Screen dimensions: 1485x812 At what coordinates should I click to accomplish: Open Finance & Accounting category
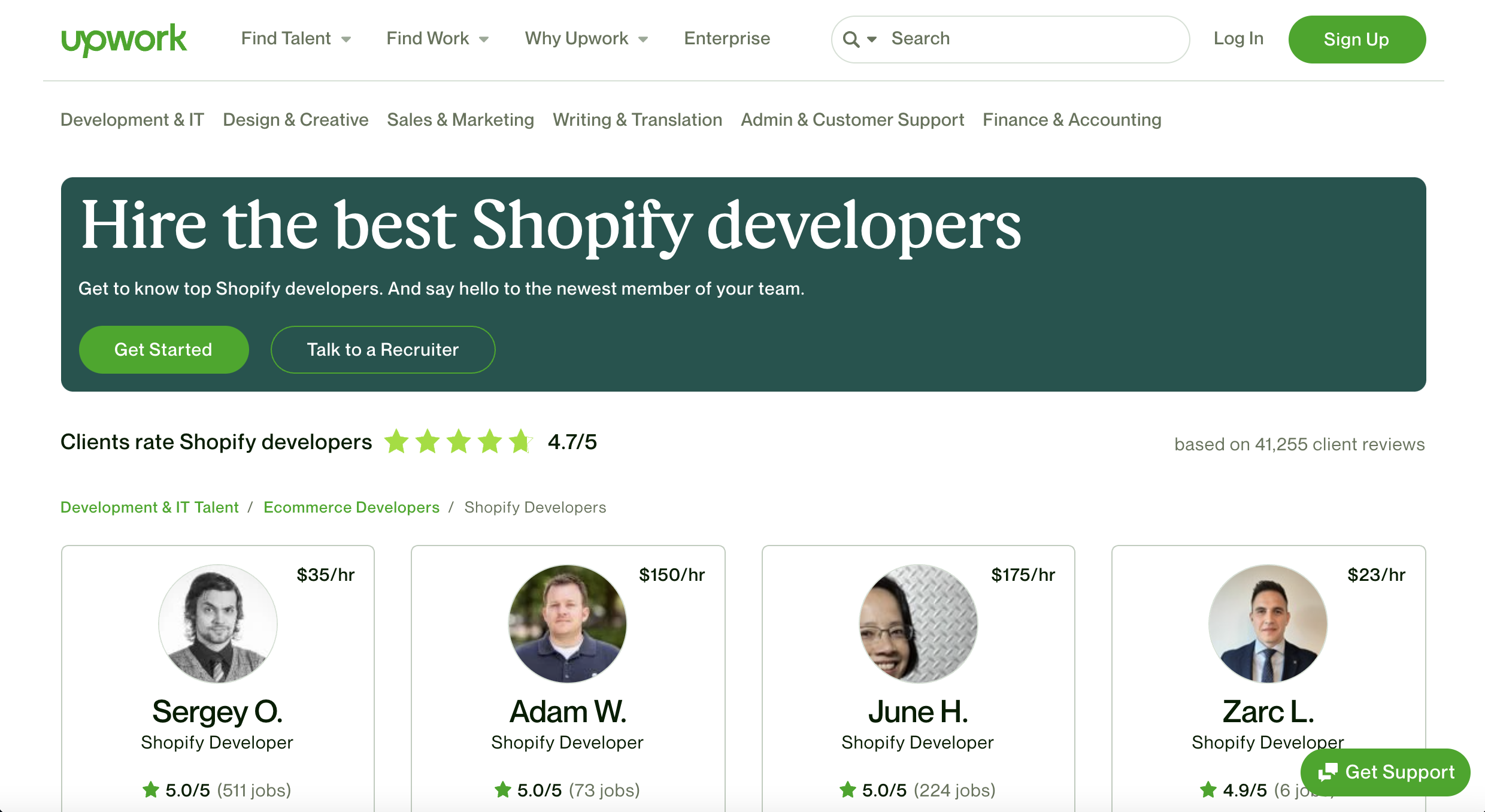pos(1072,120)
